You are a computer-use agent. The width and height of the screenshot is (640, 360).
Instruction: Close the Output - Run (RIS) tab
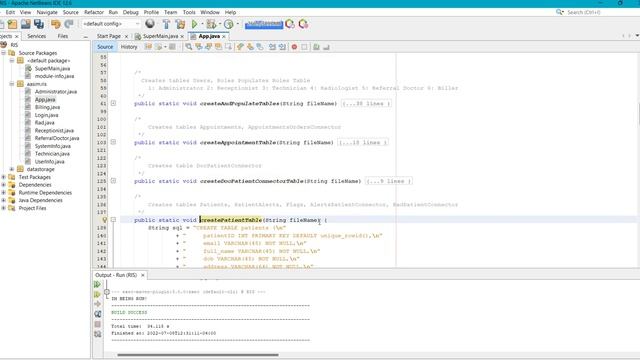point(142,275)
